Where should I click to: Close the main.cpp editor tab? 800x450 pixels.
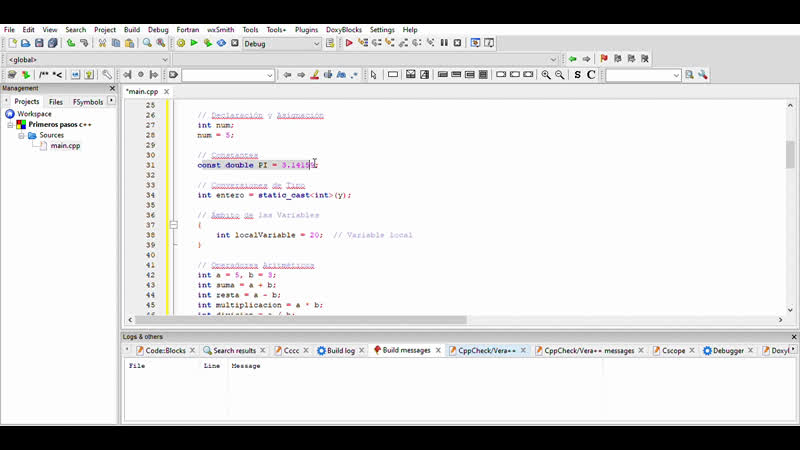(166, 92)
